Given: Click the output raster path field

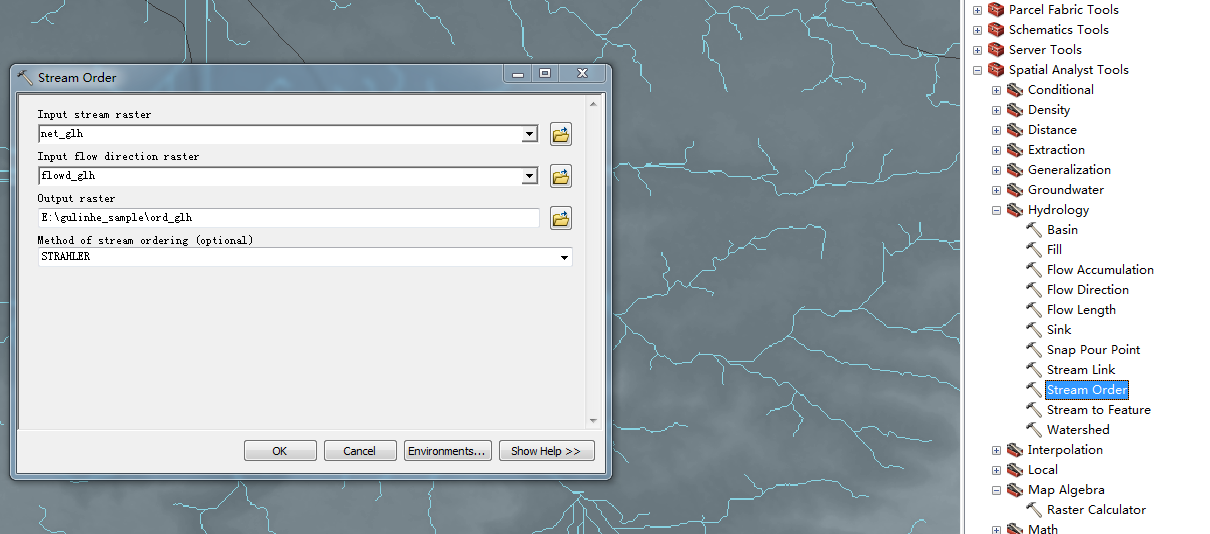Looking at the screenshot, I should click(288, 217).
